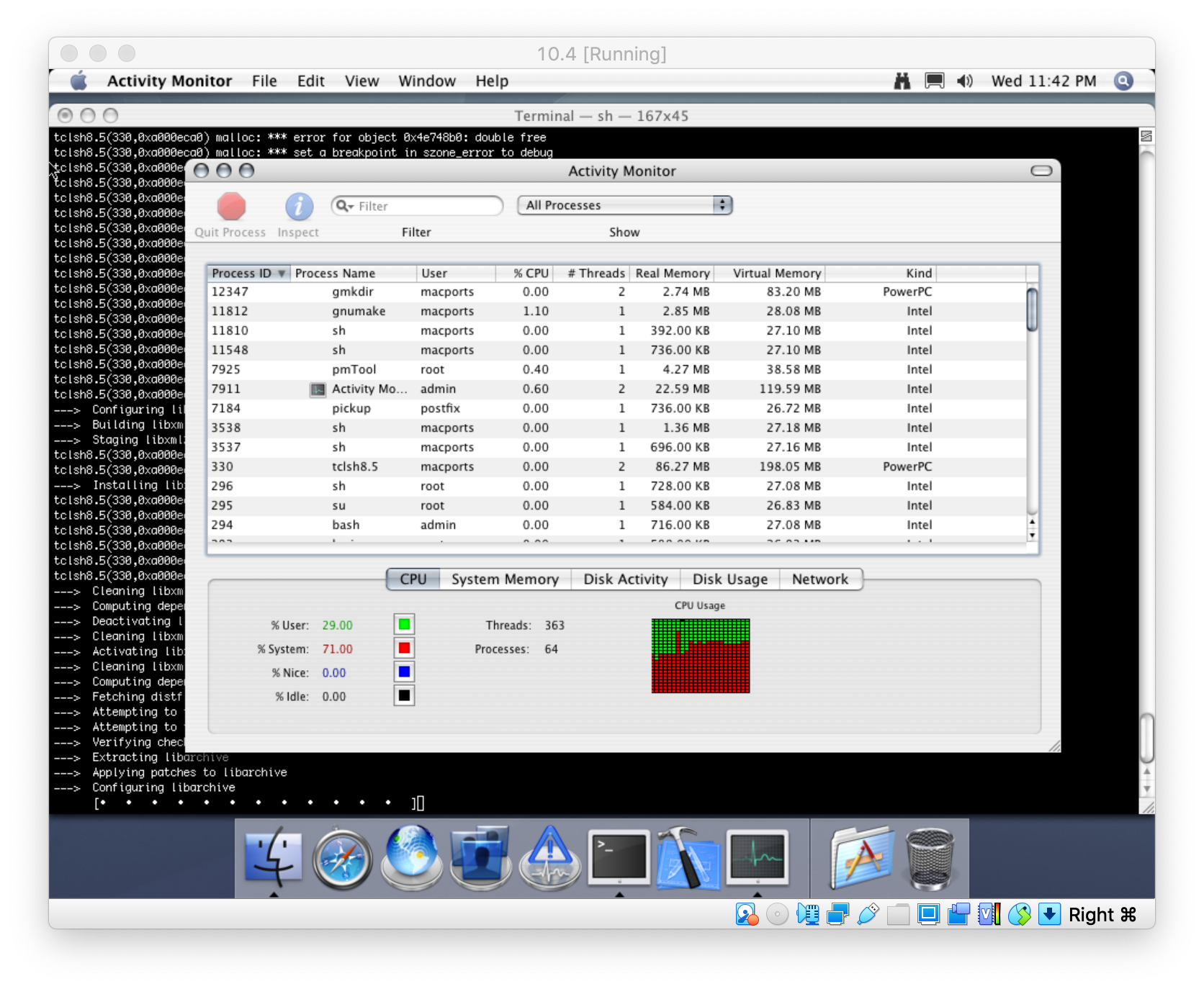Select the pmTool process row

pos(616,369)
